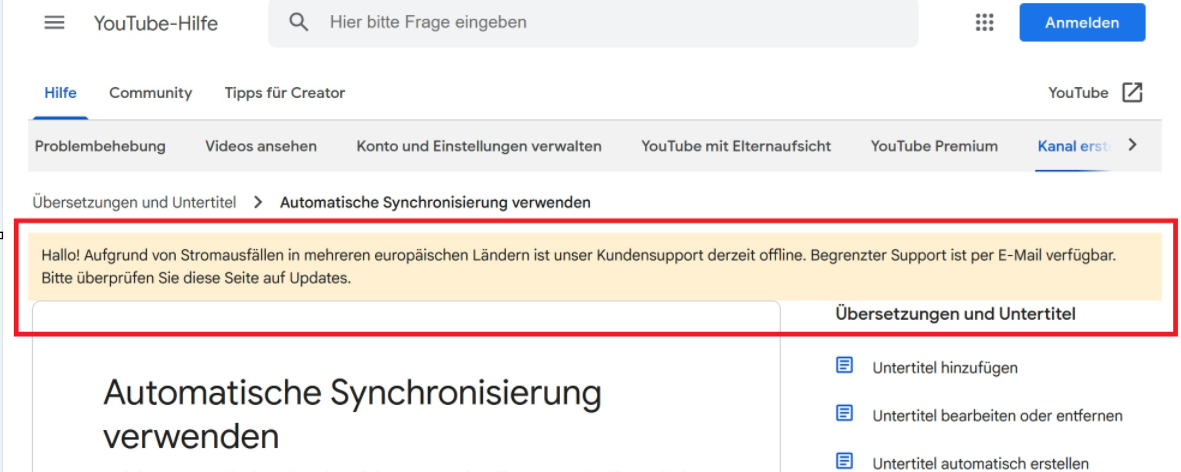Screen dimensions: 1181x472
Task: Switch to the Hilfe tab
Action: point(60,93)
